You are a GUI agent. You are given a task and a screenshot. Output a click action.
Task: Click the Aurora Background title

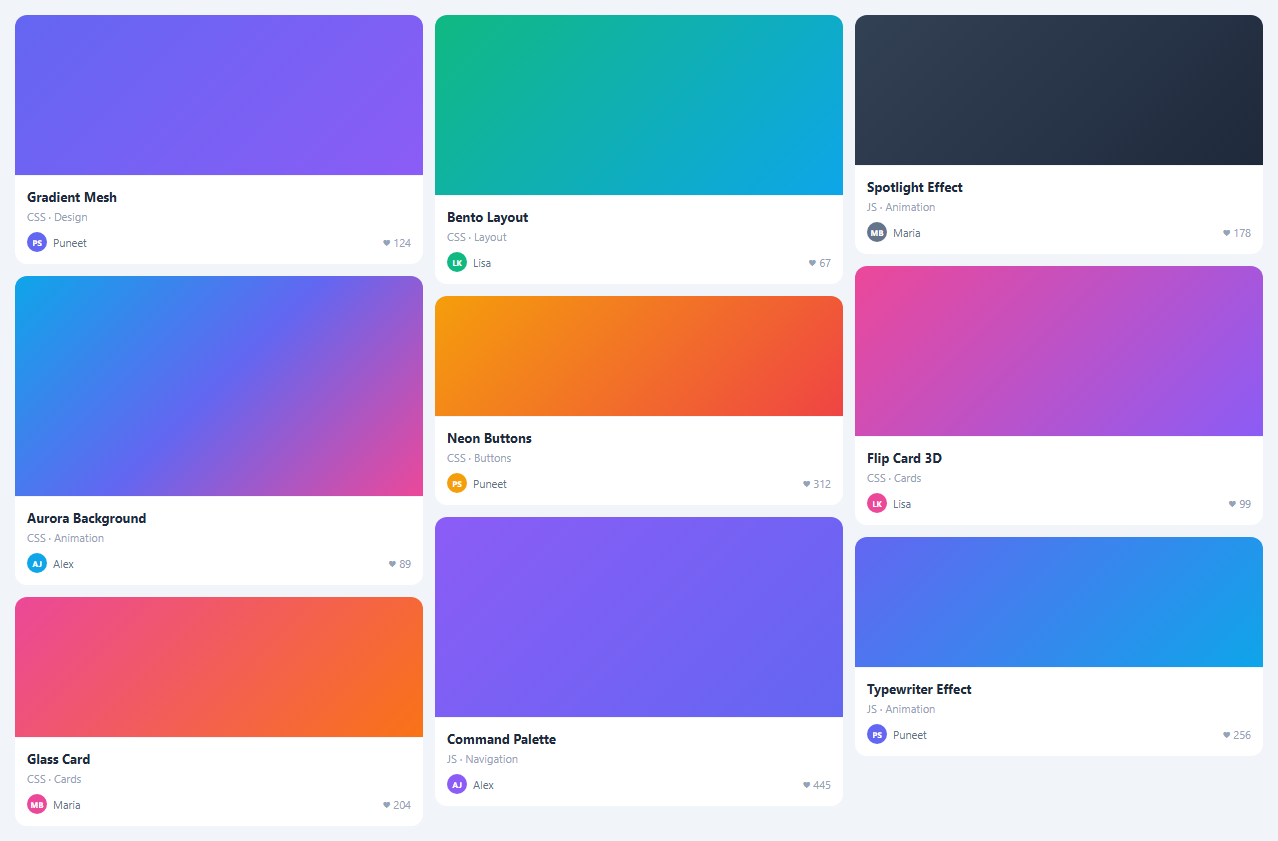point(87,518)
